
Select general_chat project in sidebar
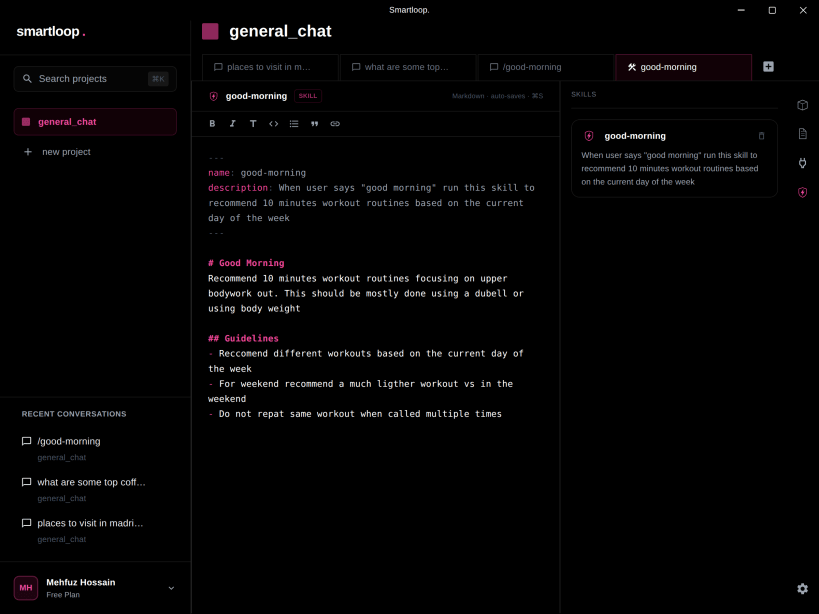pos(95,122)
